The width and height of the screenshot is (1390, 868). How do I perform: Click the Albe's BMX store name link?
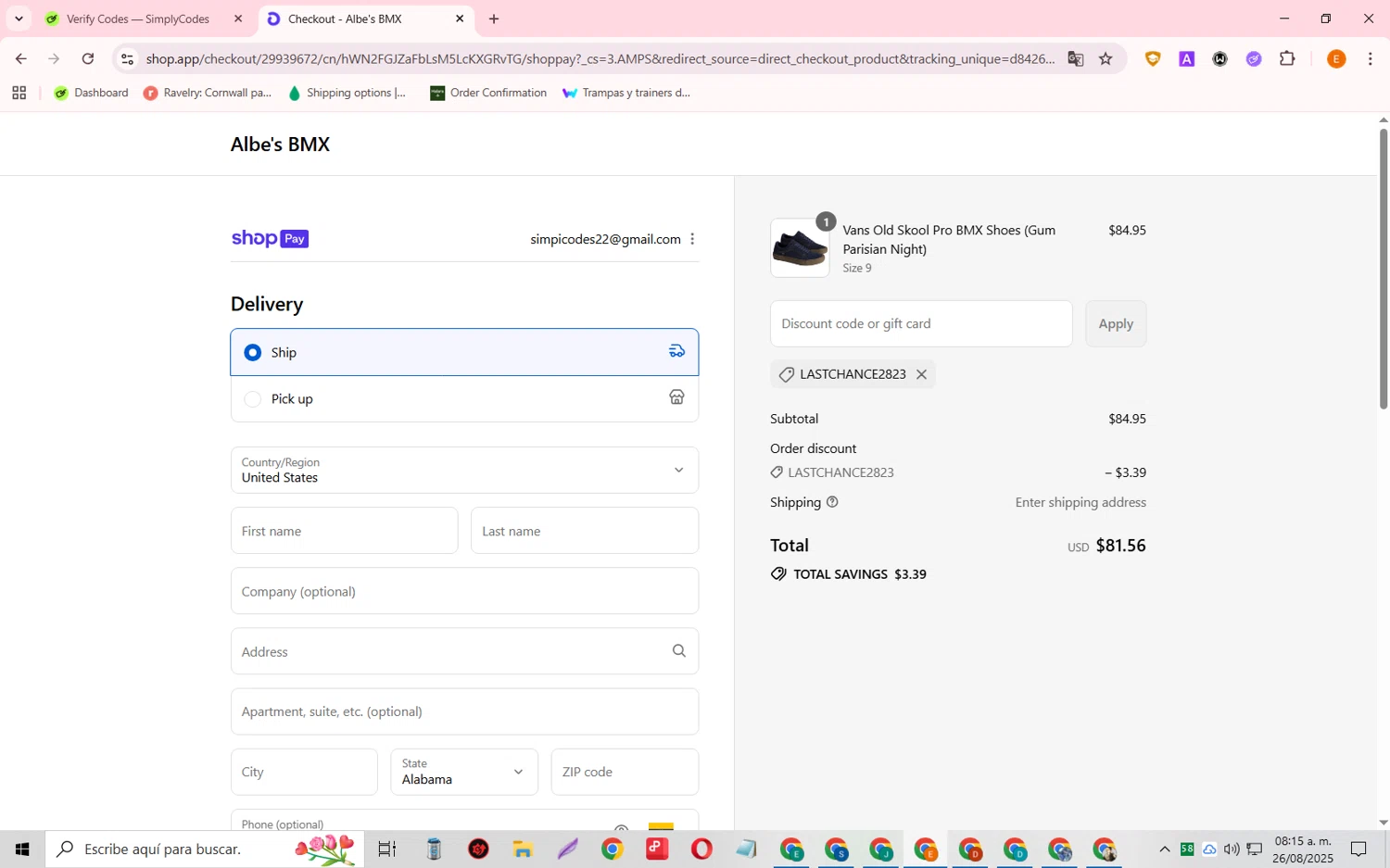click(x=280, y=145)
